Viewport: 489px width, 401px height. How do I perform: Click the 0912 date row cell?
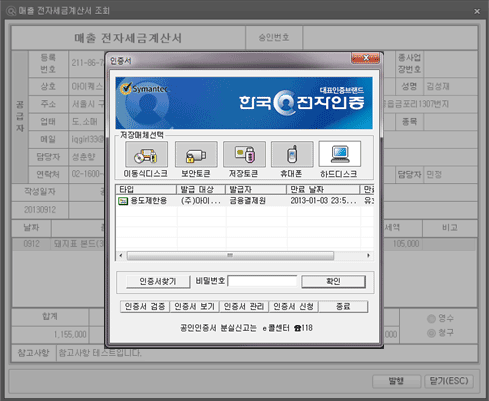(x=32, y=244)
